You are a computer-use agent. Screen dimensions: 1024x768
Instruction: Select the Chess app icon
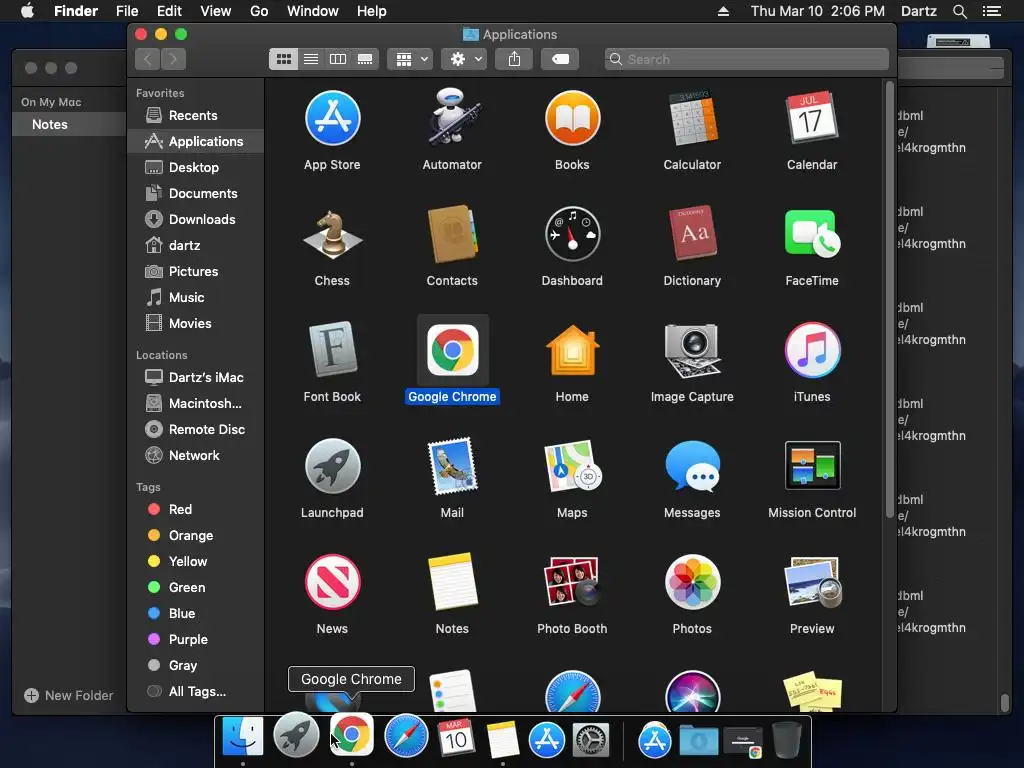pos(332,234)
